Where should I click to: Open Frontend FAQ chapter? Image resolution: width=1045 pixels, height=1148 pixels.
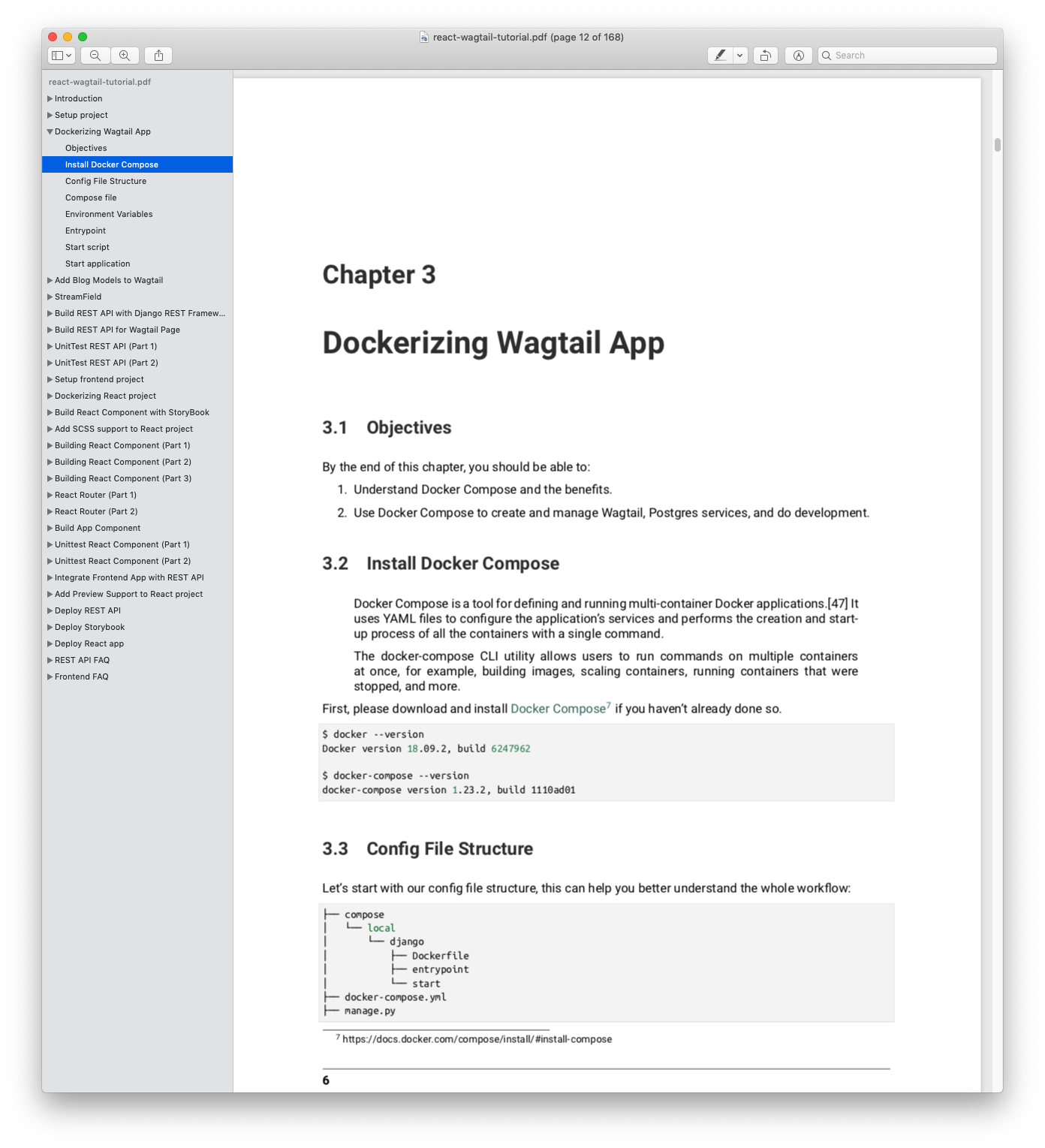pyautogui.click(x=137, y=676)
